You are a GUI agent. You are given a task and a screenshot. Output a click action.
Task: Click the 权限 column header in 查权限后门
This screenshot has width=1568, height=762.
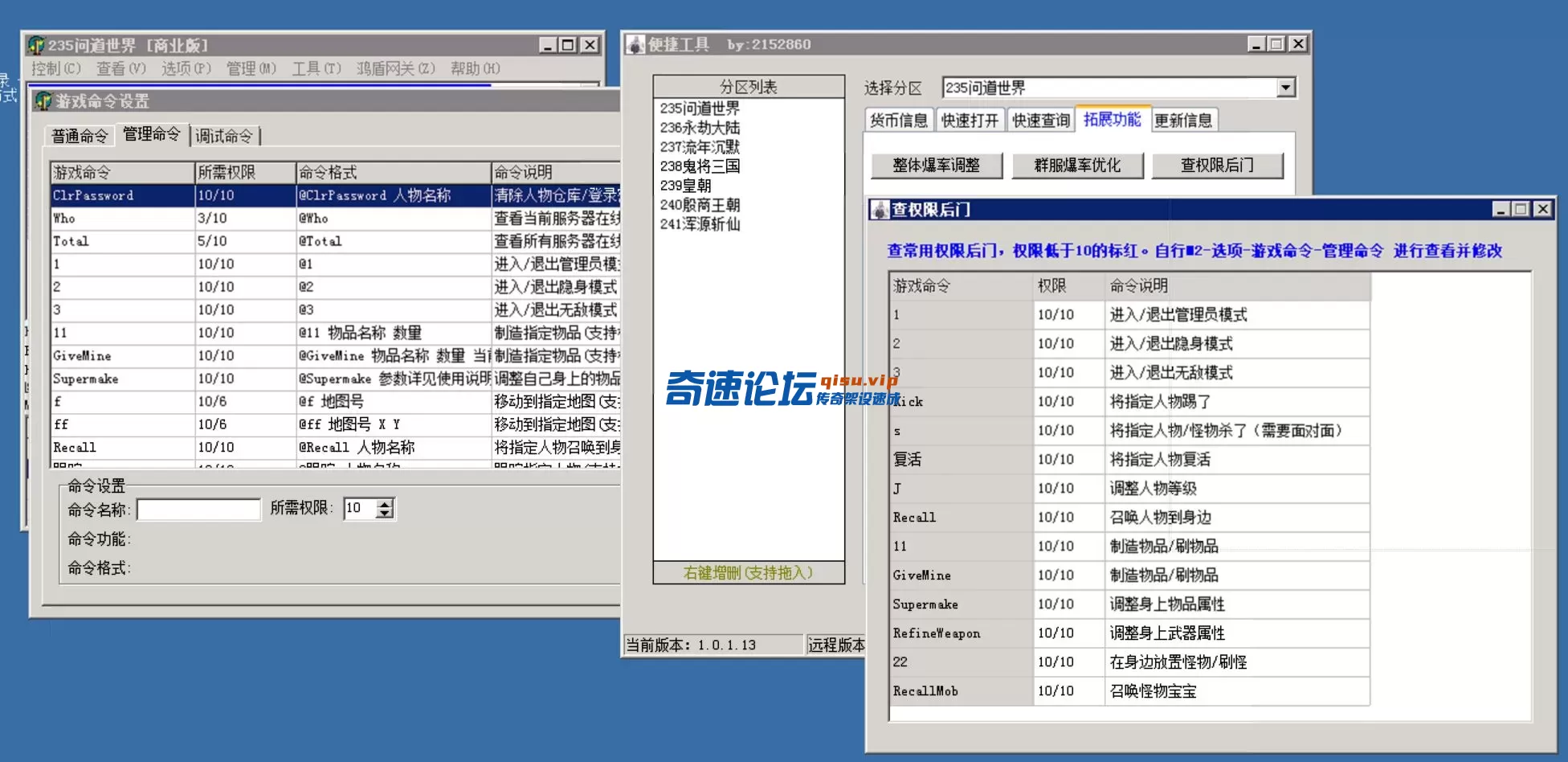[1068, 286]
